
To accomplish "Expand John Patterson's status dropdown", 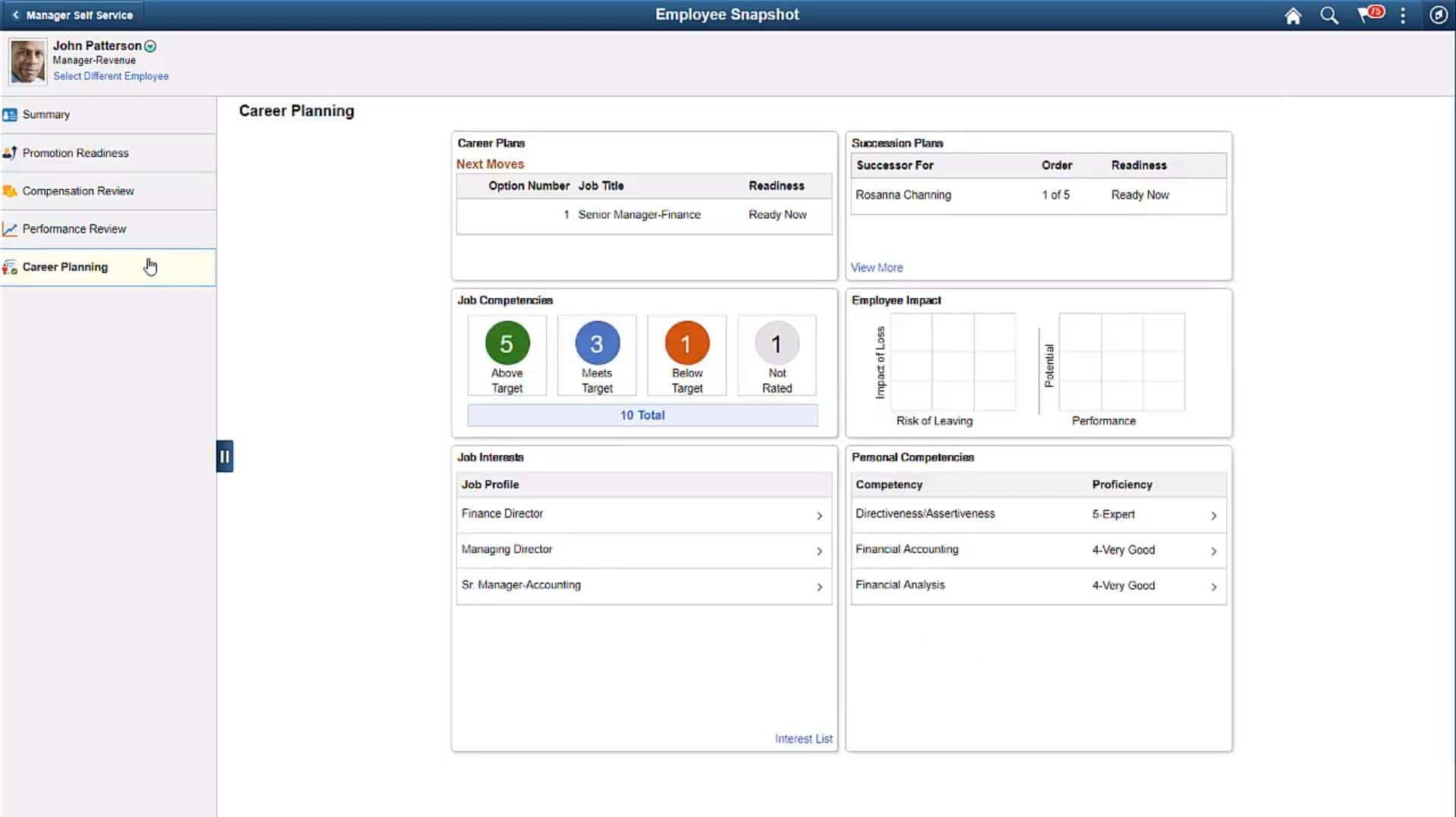I will [x=150, y=46].
